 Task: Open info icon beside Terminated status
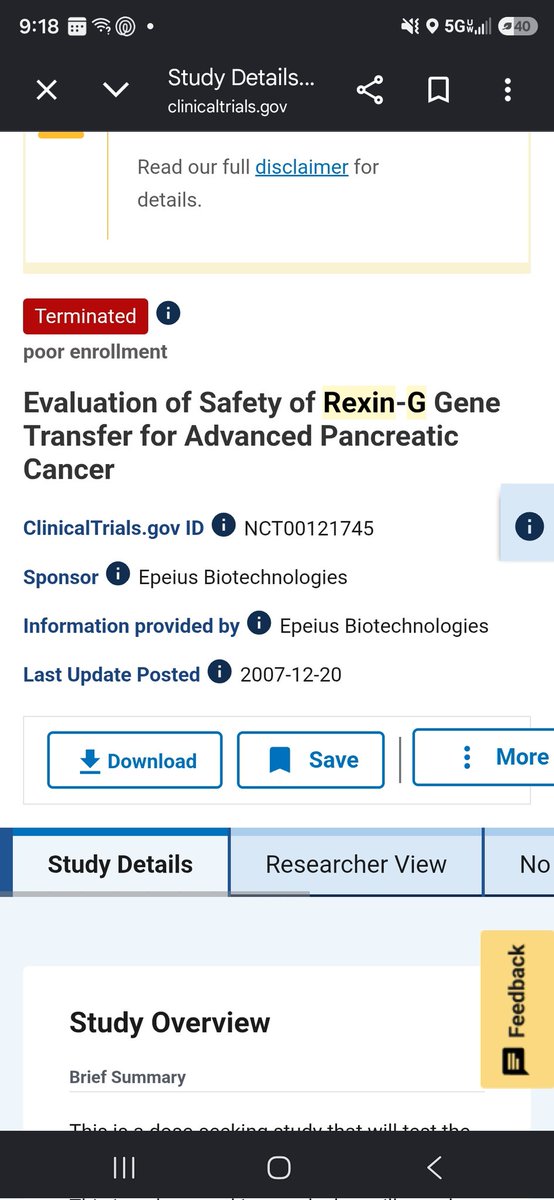click(169, 313)
